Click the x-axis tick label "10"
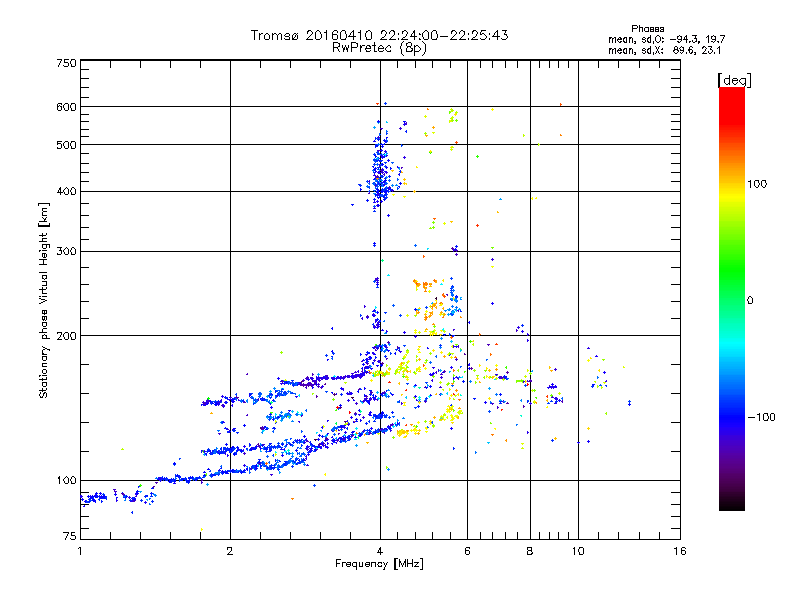The image size is (800, 600). tap(578, 551)
